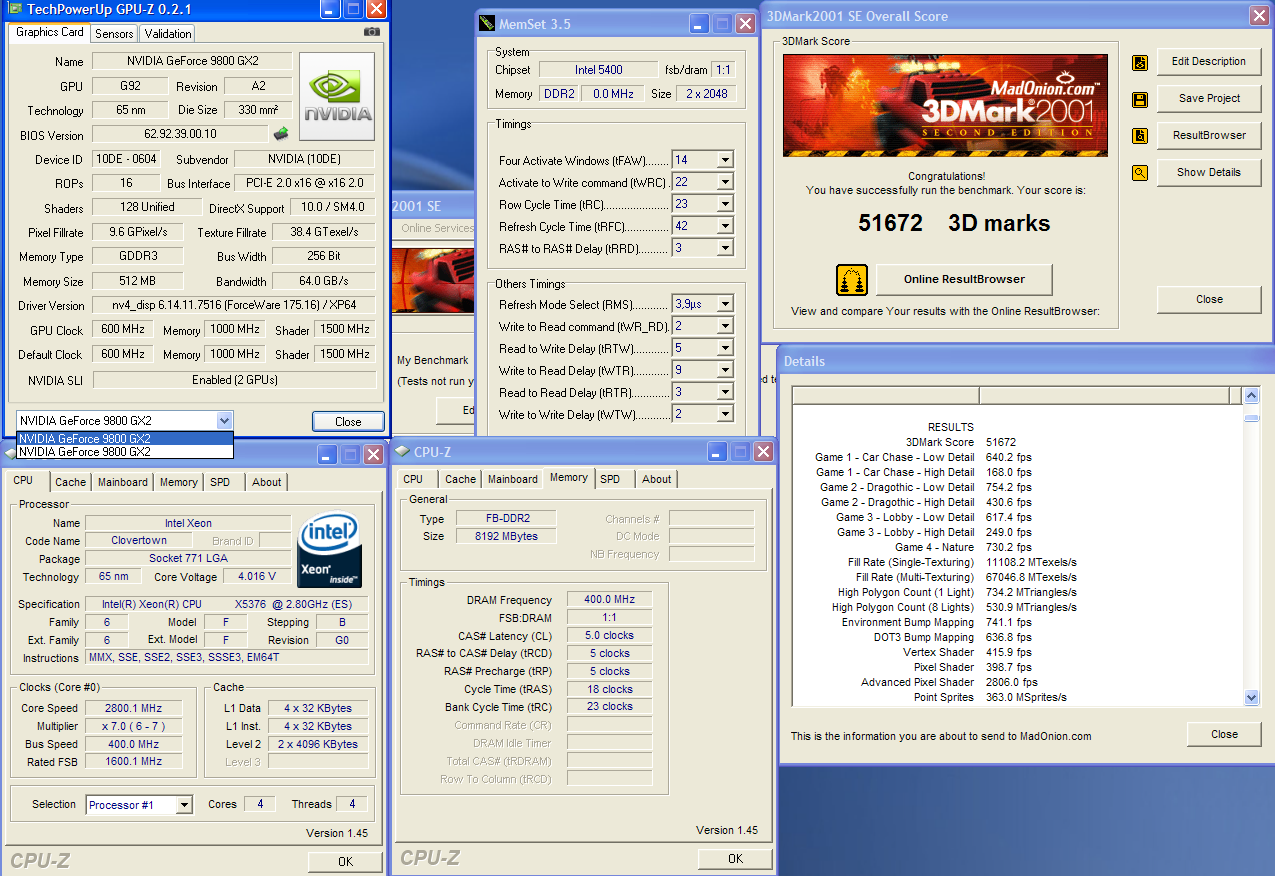
Task: Click the Show Details button
Action: (1209, 173)
